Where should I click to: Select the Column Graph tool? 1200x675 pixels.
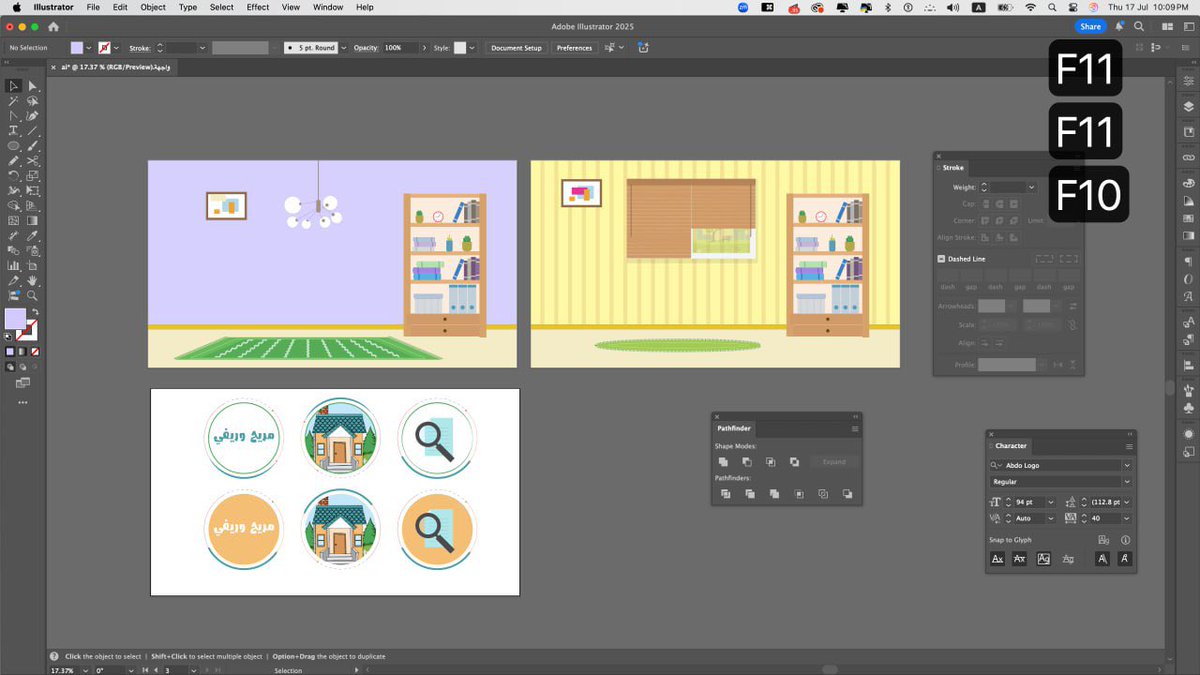(x=14, y=266)
